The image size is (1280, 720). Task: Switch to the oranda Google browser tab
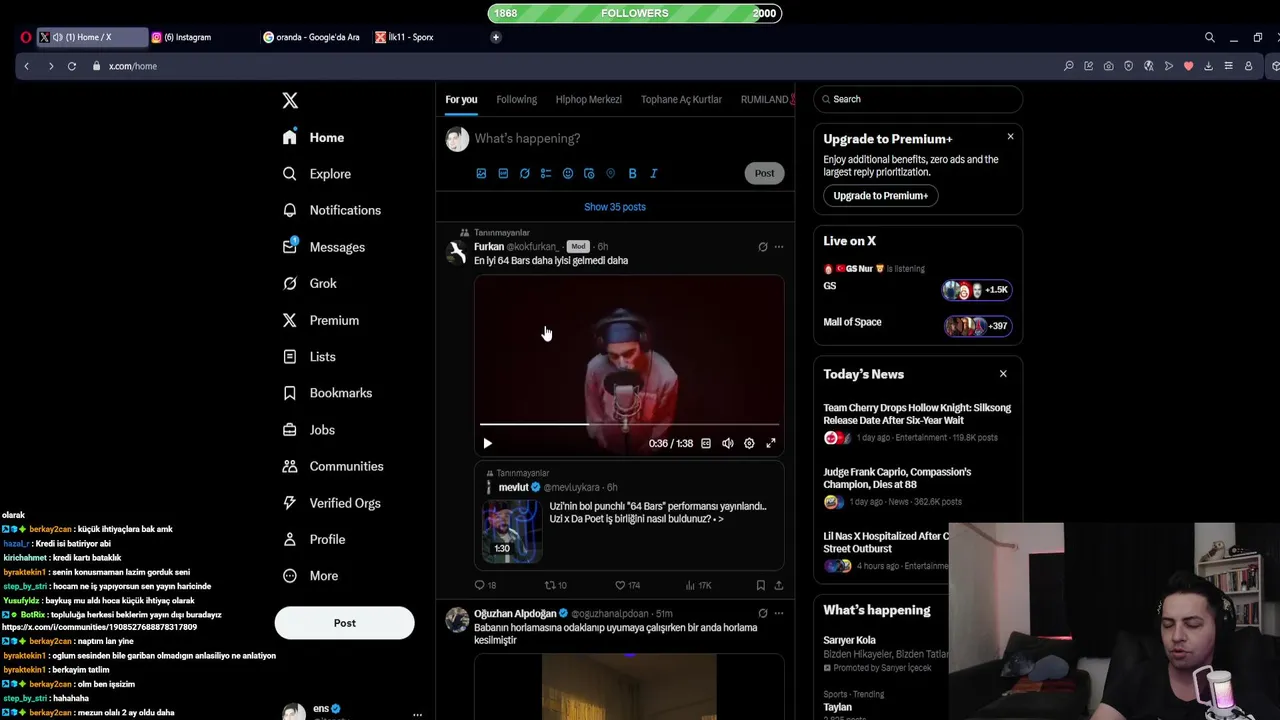313,37
